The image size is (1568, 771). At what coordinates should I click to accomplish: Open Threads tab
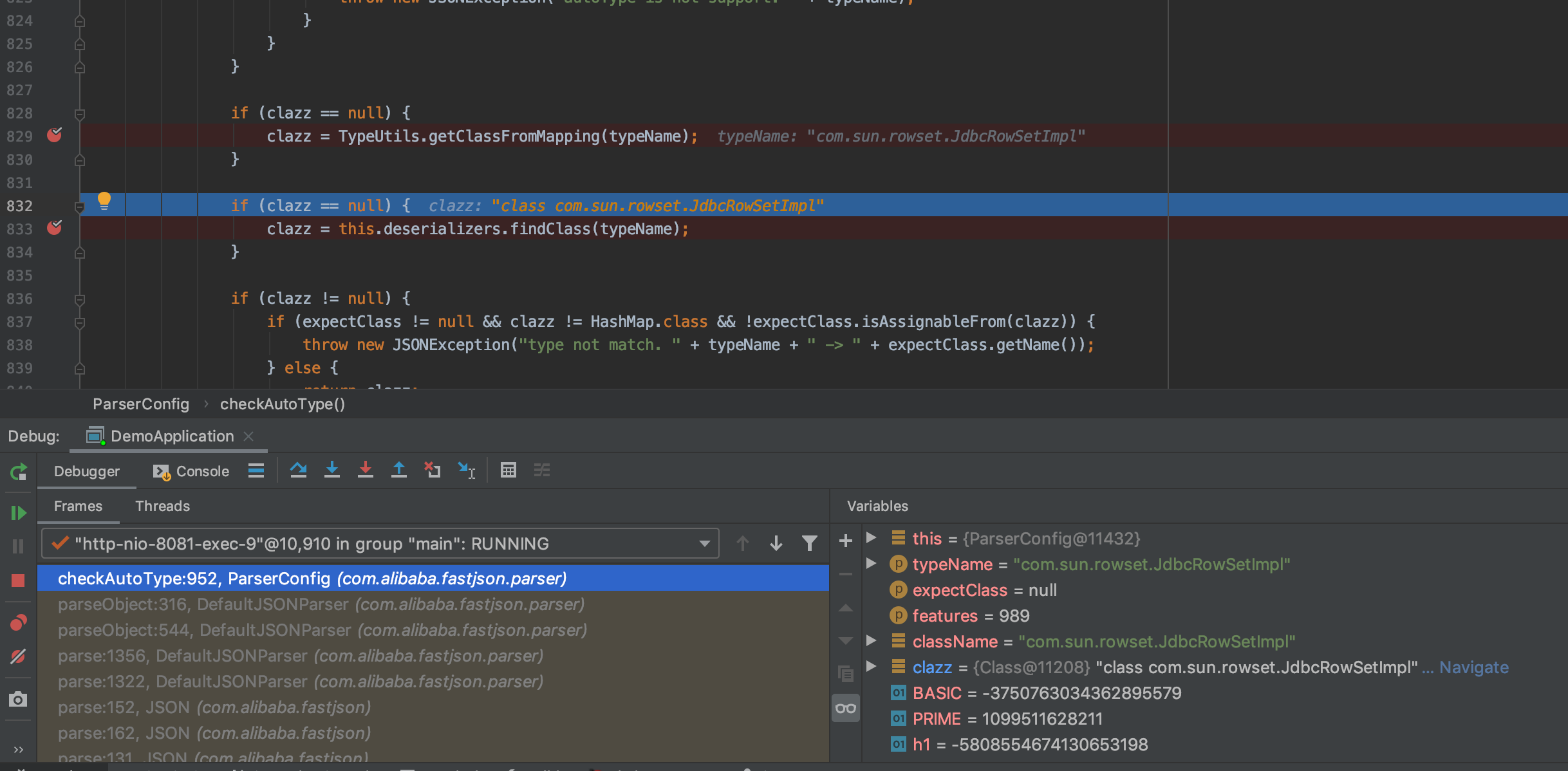pyautogui.click(x=162, y=506)
